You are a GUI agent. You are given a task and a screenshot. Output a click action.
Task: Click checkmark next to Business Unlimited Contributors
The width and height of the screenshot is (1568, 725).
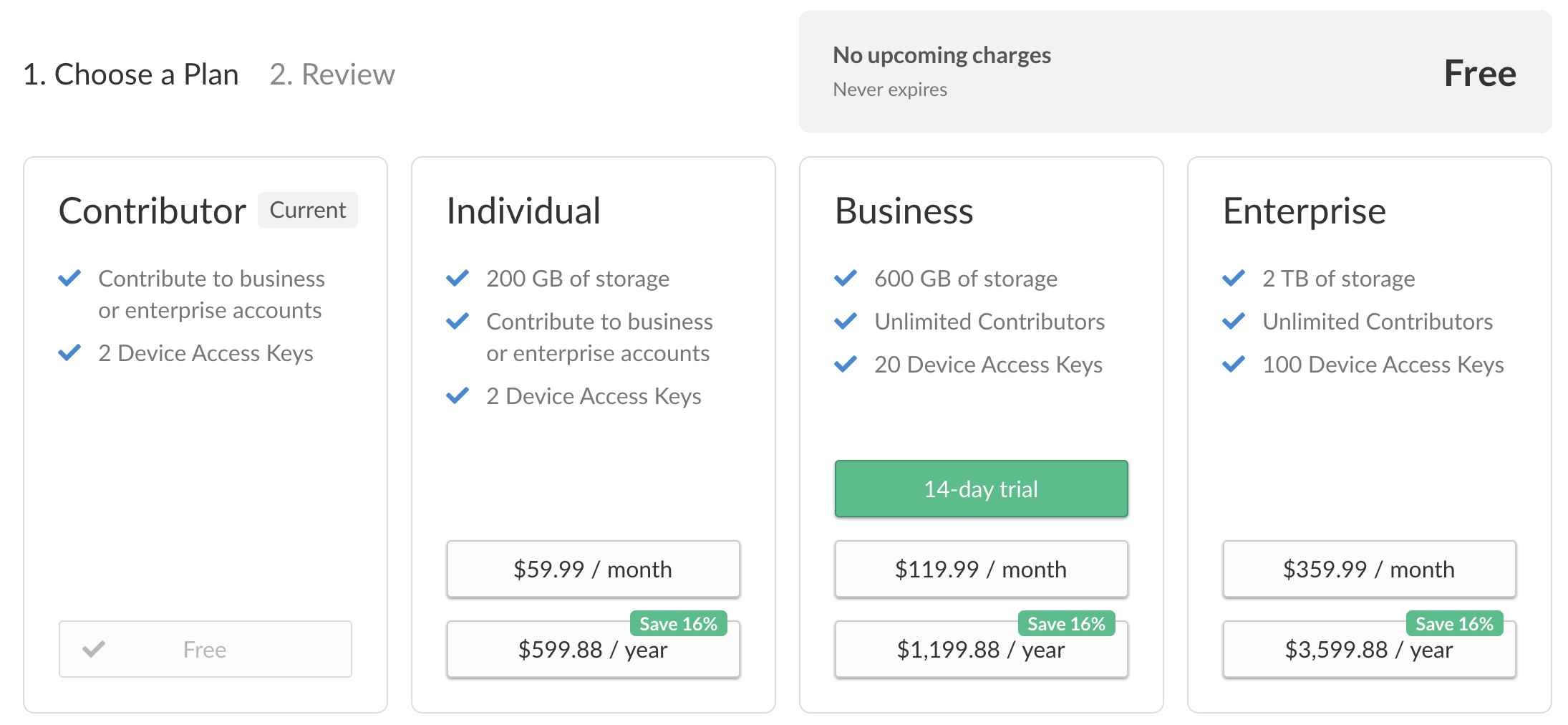click(x=846, y=321)
